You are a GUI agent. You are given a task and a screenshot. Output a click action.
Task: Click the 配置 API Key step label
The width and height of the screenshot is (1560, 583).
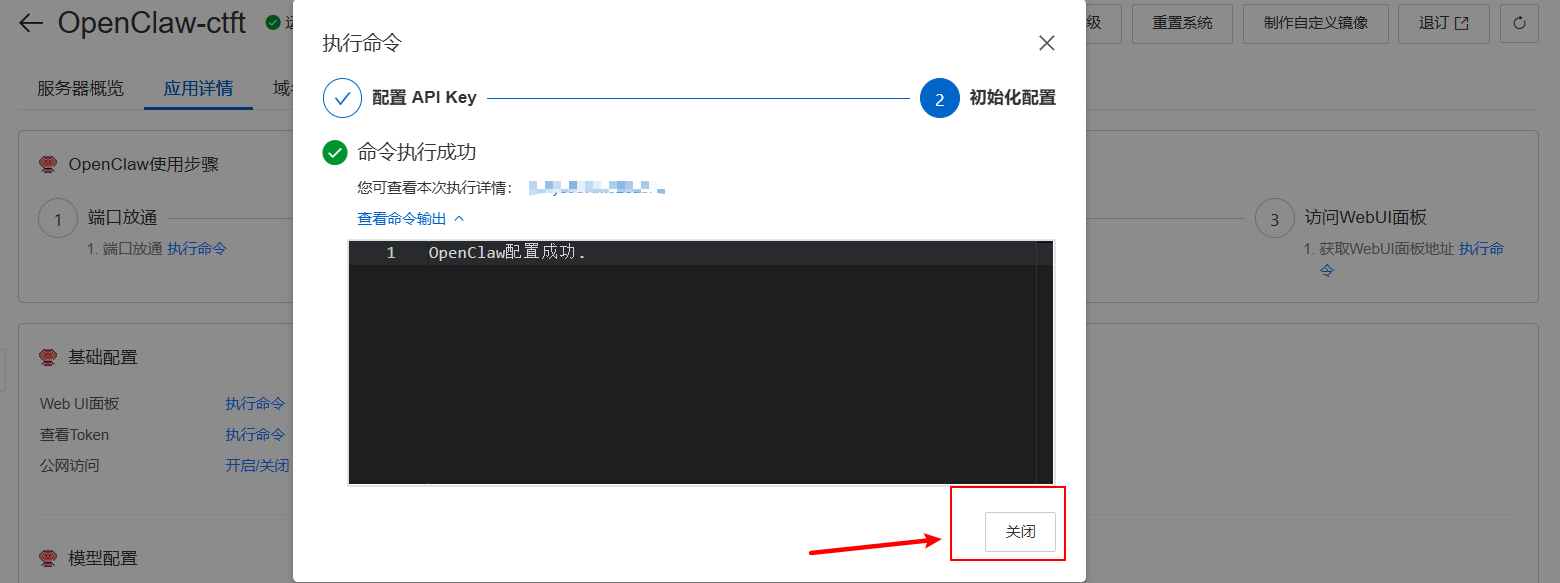pyautogui.click(x=424, y=98)
